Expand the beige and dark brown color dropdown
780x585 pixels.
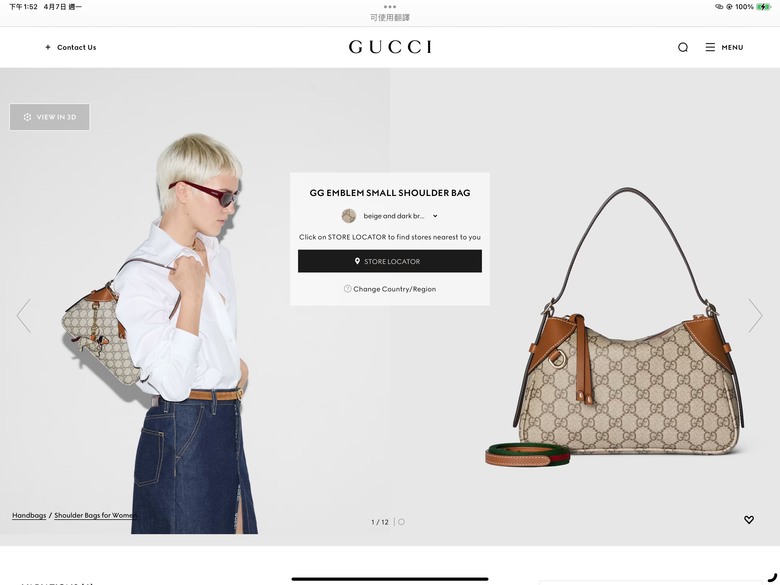coord(390,216)
